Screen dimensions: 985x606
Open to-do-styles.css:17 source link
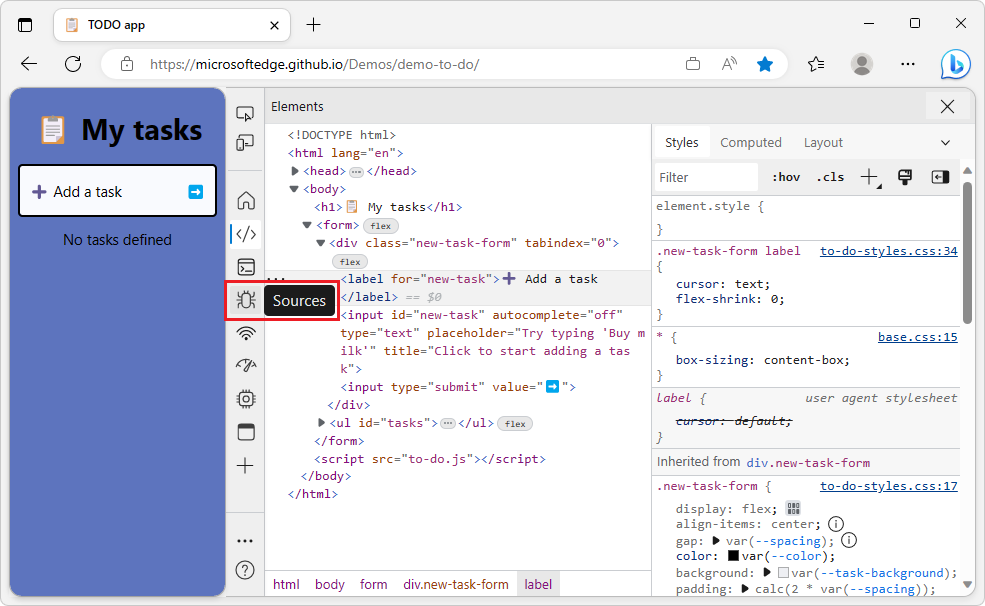click(x=888, y=486)
